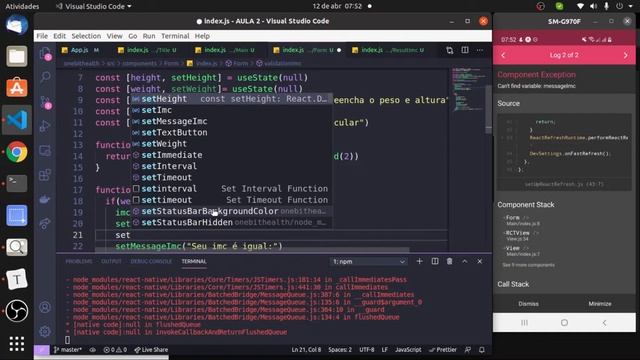Open Live Share view in activity bar
The height and width of the screenshot is (360, 640).
pyautogui.click(x=45, y=223)
